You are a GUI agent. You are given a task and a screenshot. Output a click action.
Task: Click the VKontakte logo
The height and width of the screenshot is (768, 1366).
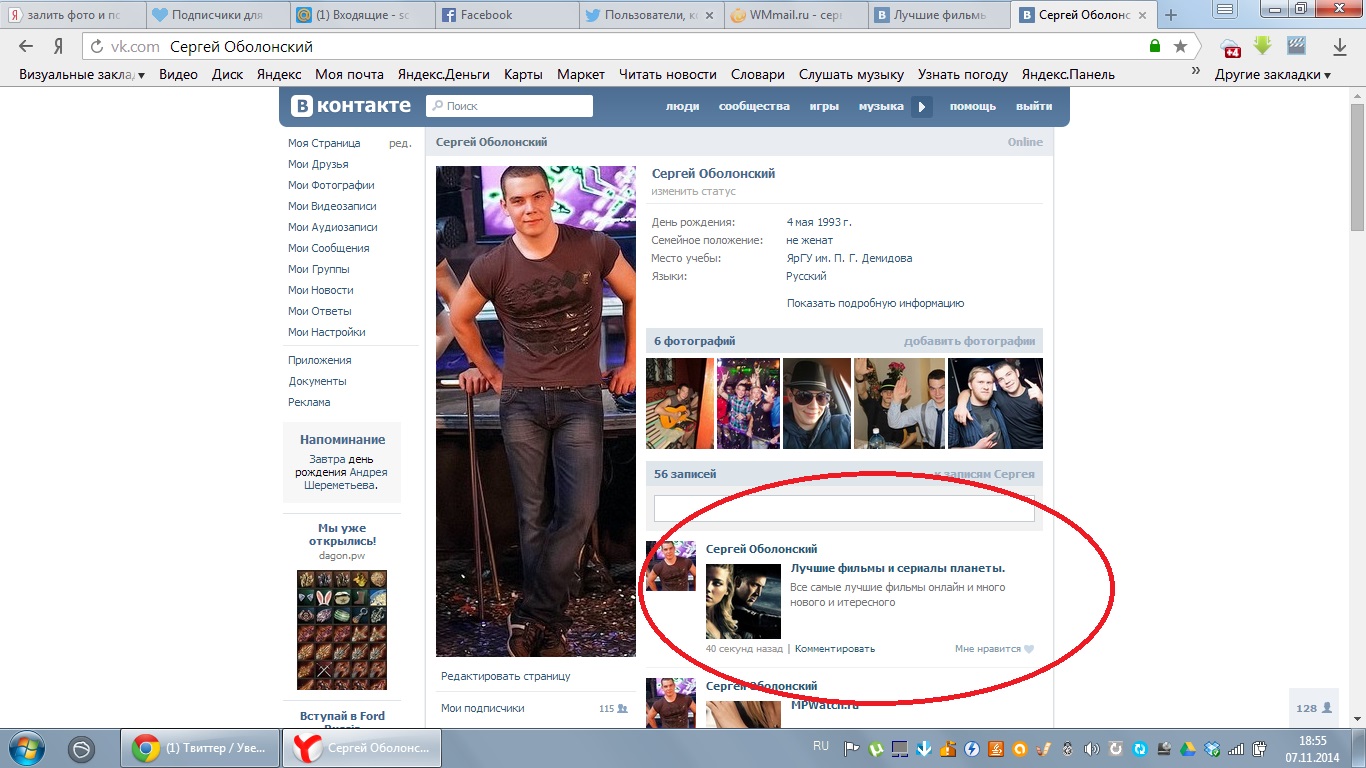(x=351, y=106)
